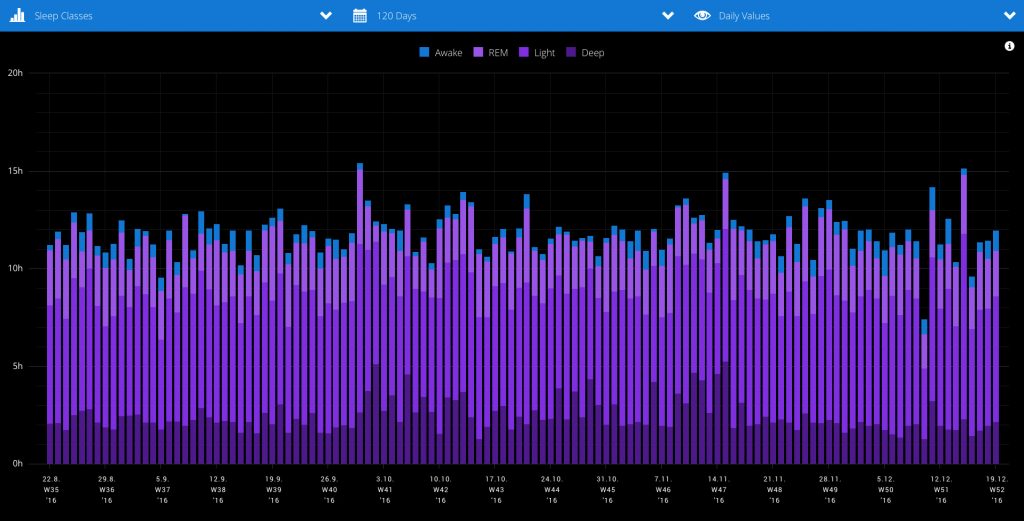Click the 28.11. W49 date label

coord(829,490)
